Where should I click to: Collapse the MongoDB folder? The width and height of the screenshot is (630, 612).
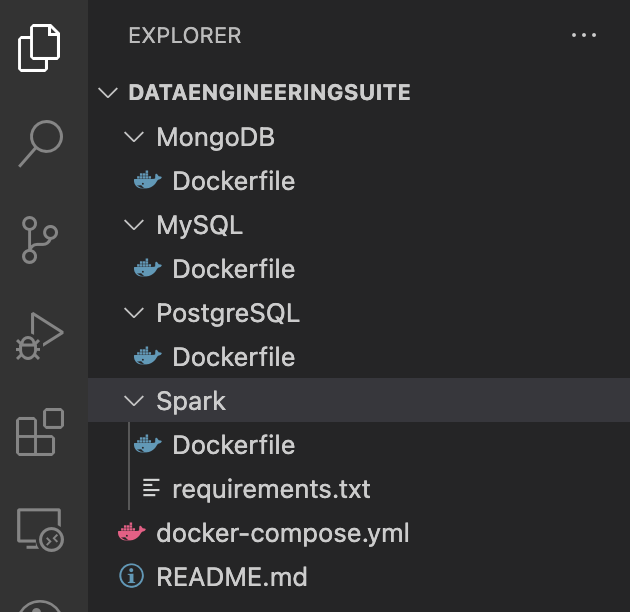[133, 137]
